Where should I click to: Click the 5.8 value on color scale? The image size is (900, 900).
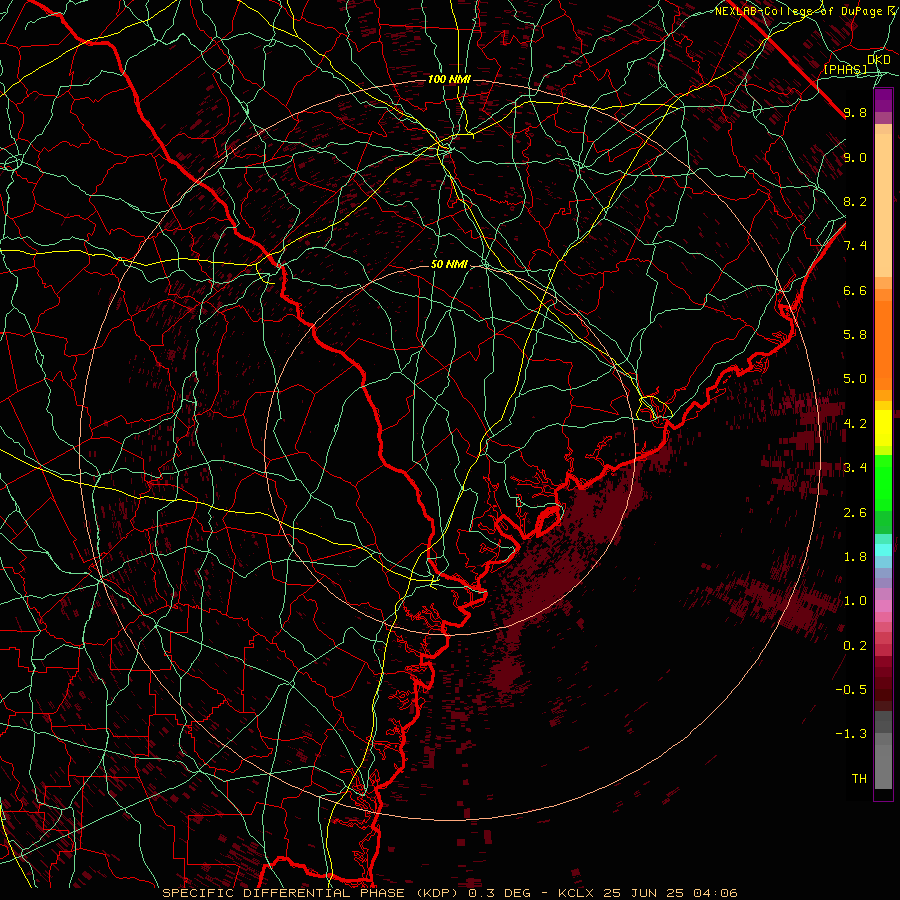point(855,335)
